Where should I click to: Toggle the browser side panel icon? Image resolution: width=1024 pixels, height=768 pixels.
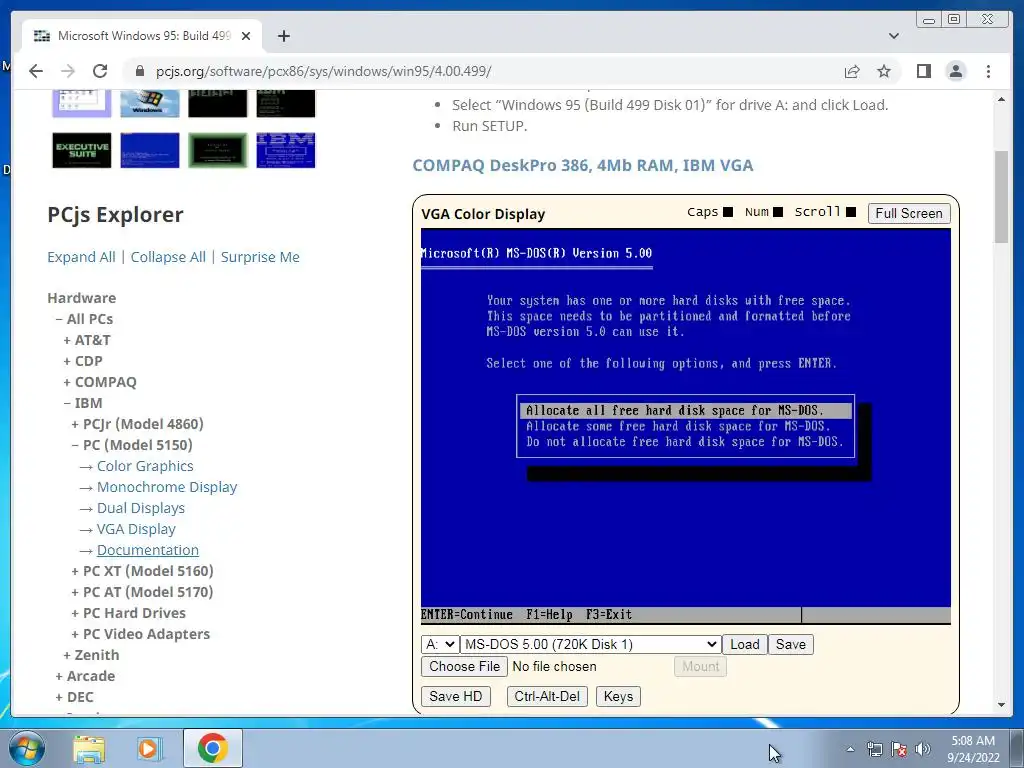tap(923, 71)
